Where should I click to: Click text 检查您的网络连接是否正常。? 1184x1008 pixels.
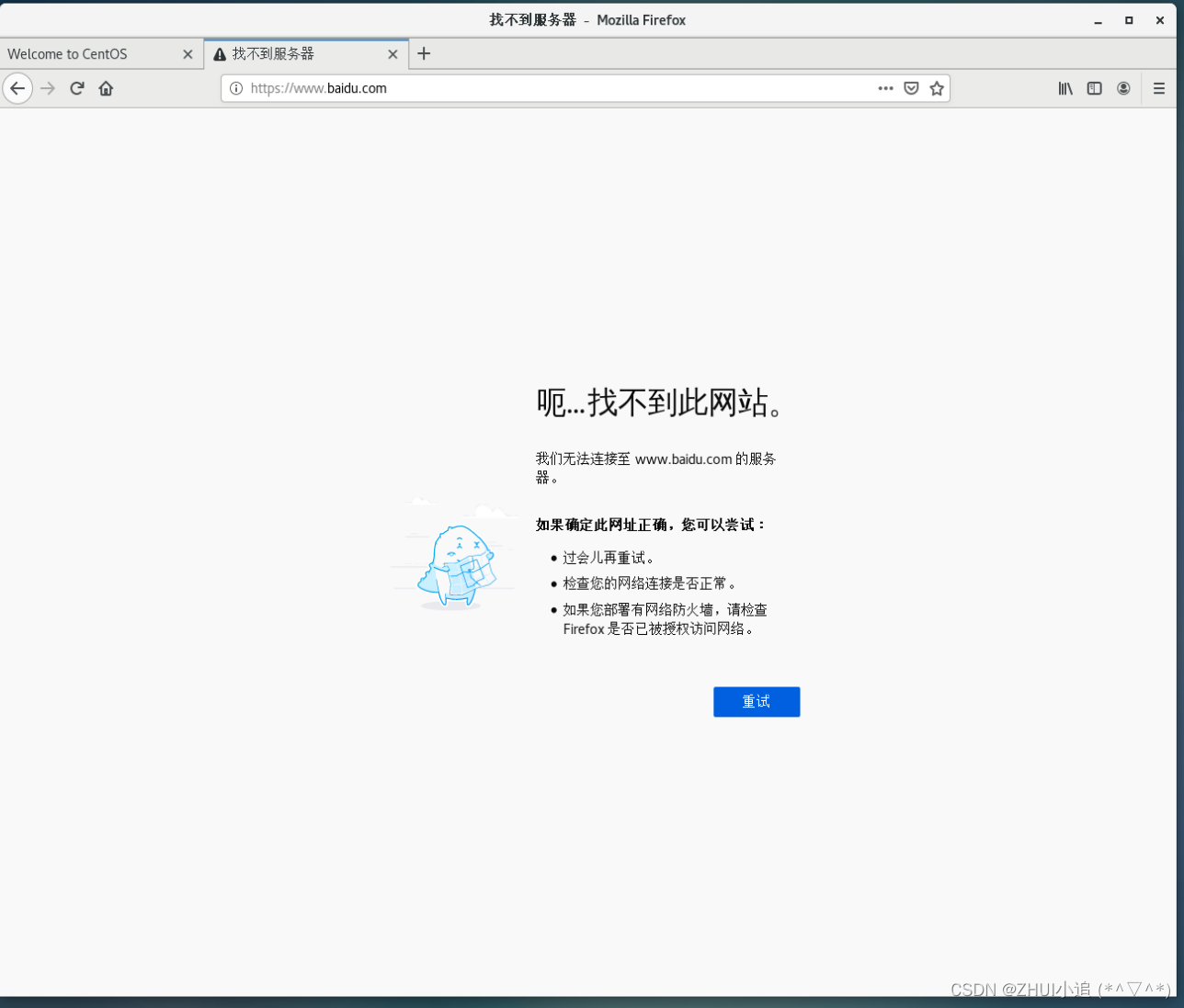[650, 583]
